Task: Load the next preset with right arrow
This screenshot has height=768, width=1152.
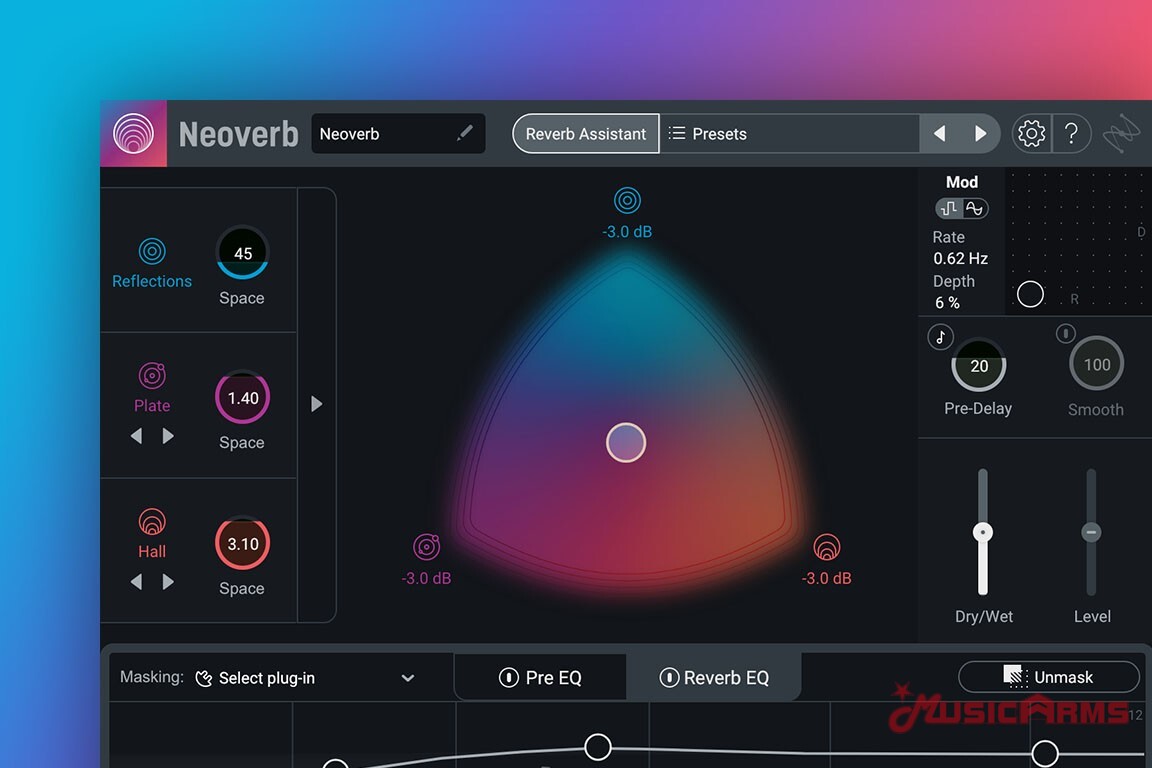Action: [981, 133]
